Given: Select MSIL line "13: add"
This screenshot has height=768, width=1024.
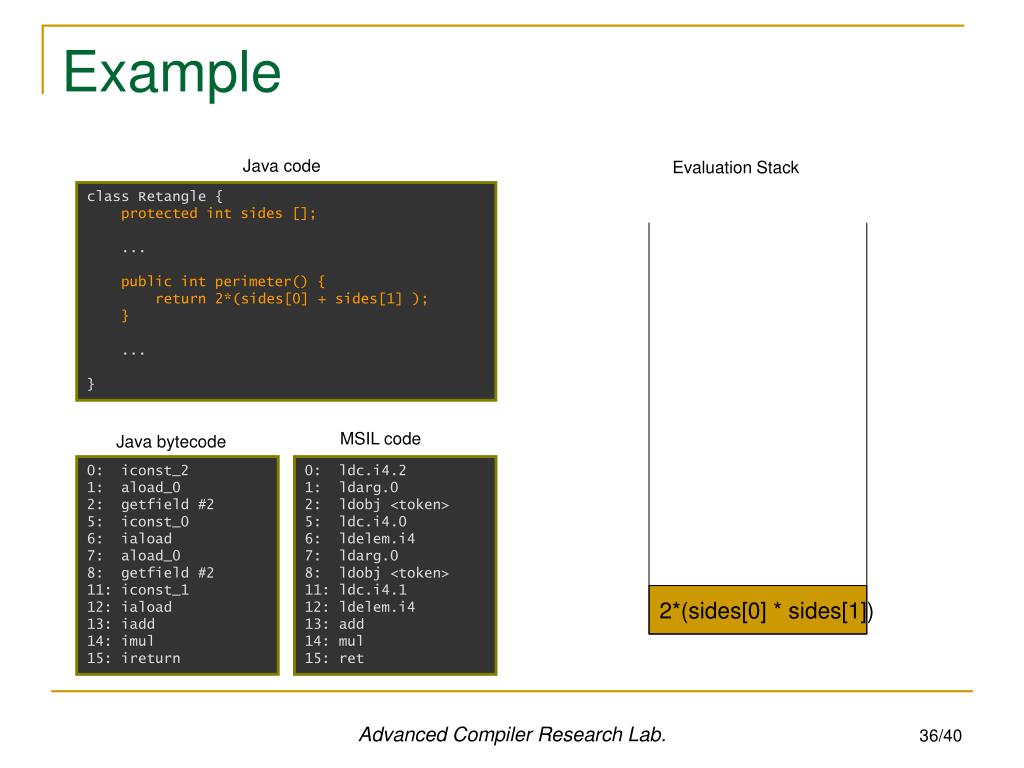Looking at the screenshot, I should click(x=334, y=624).
